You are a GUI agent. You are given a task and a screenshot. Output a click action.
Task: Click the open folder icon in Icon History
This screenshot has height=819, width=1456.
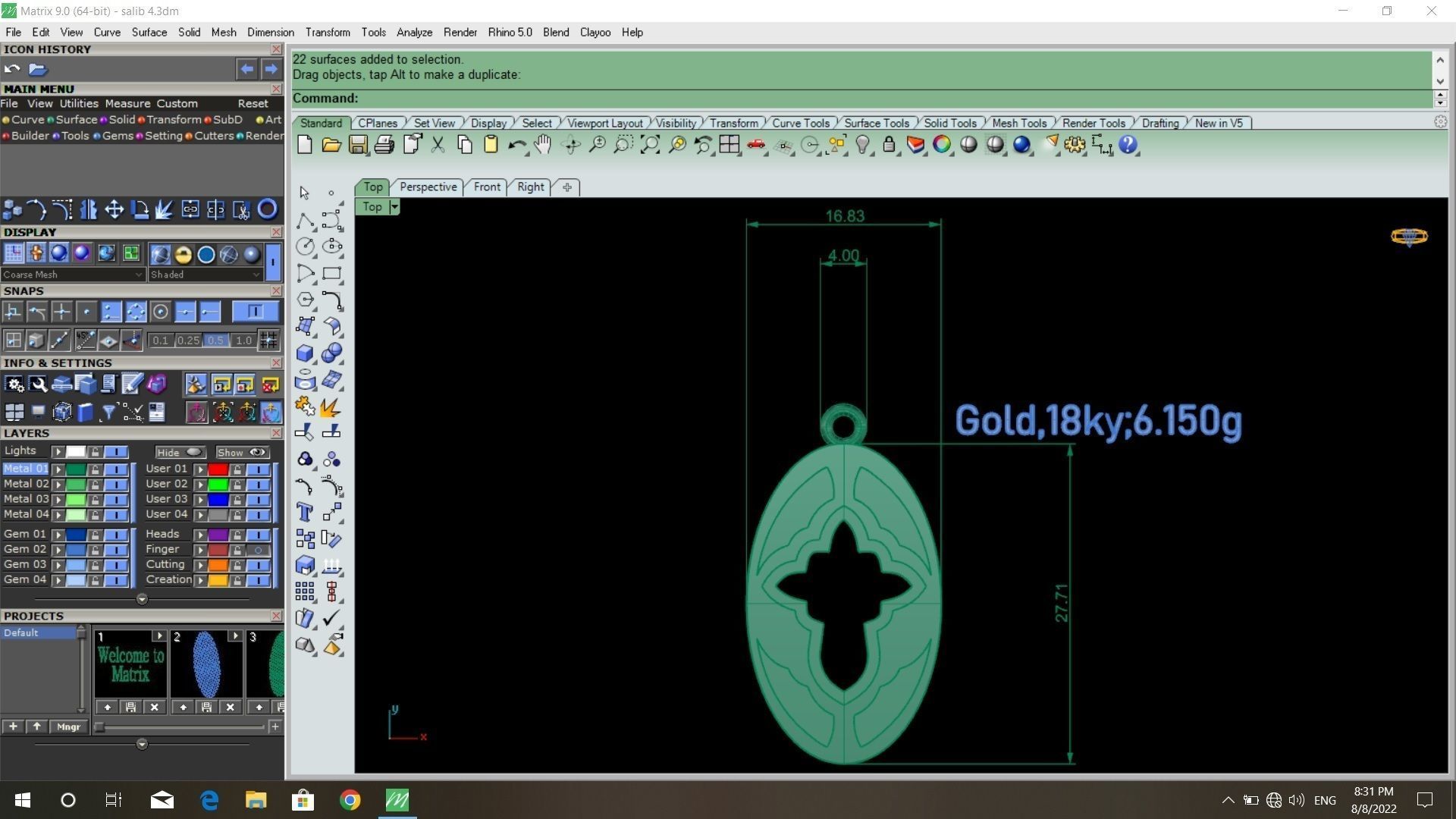click(38, 69)
